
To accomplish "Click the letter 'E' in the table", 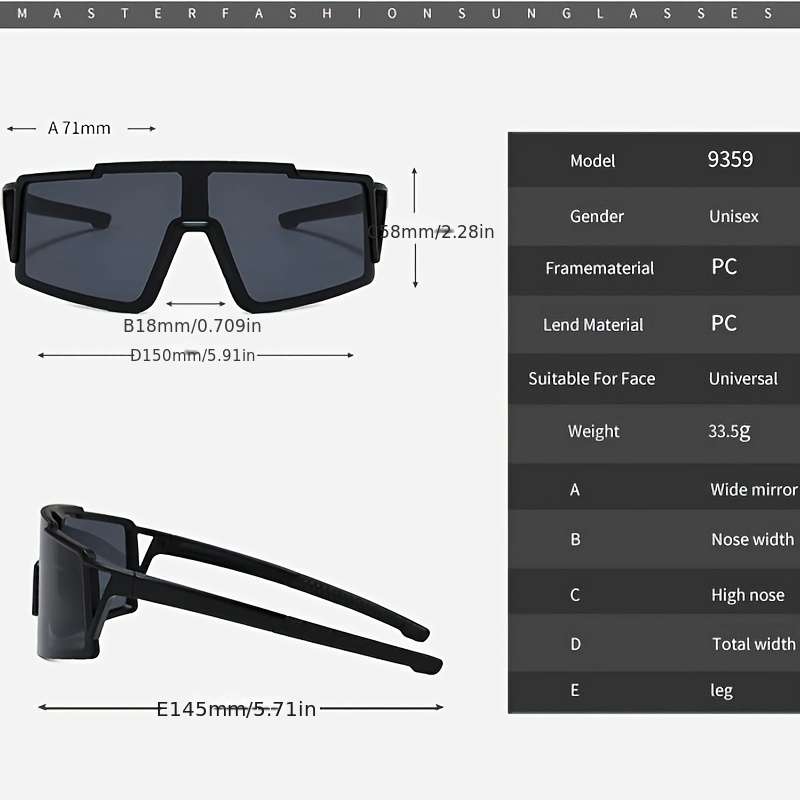I will pos(575,691).
